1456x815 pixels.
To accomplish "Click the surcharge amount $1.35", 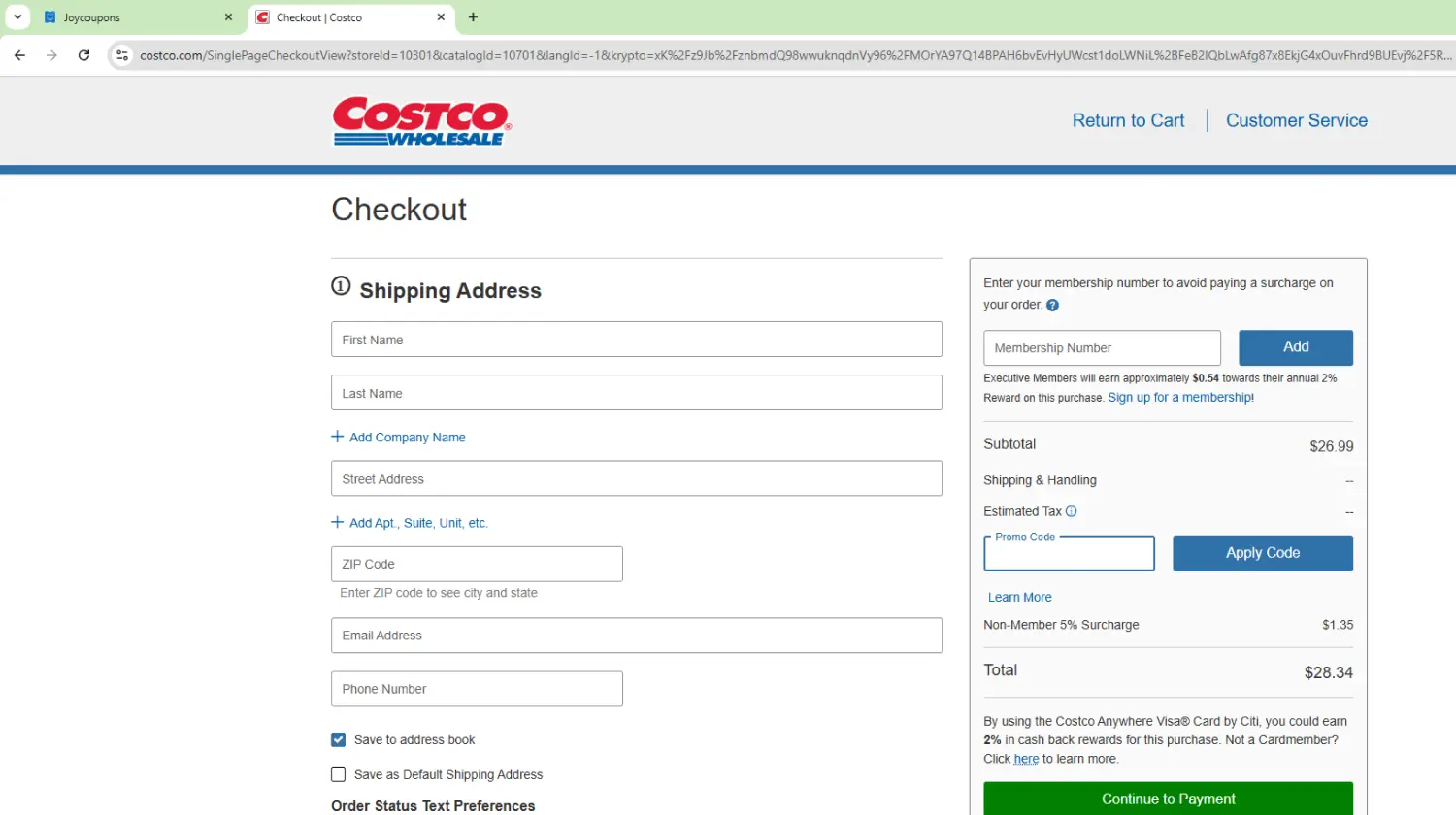I will [x=1338, y=625].
